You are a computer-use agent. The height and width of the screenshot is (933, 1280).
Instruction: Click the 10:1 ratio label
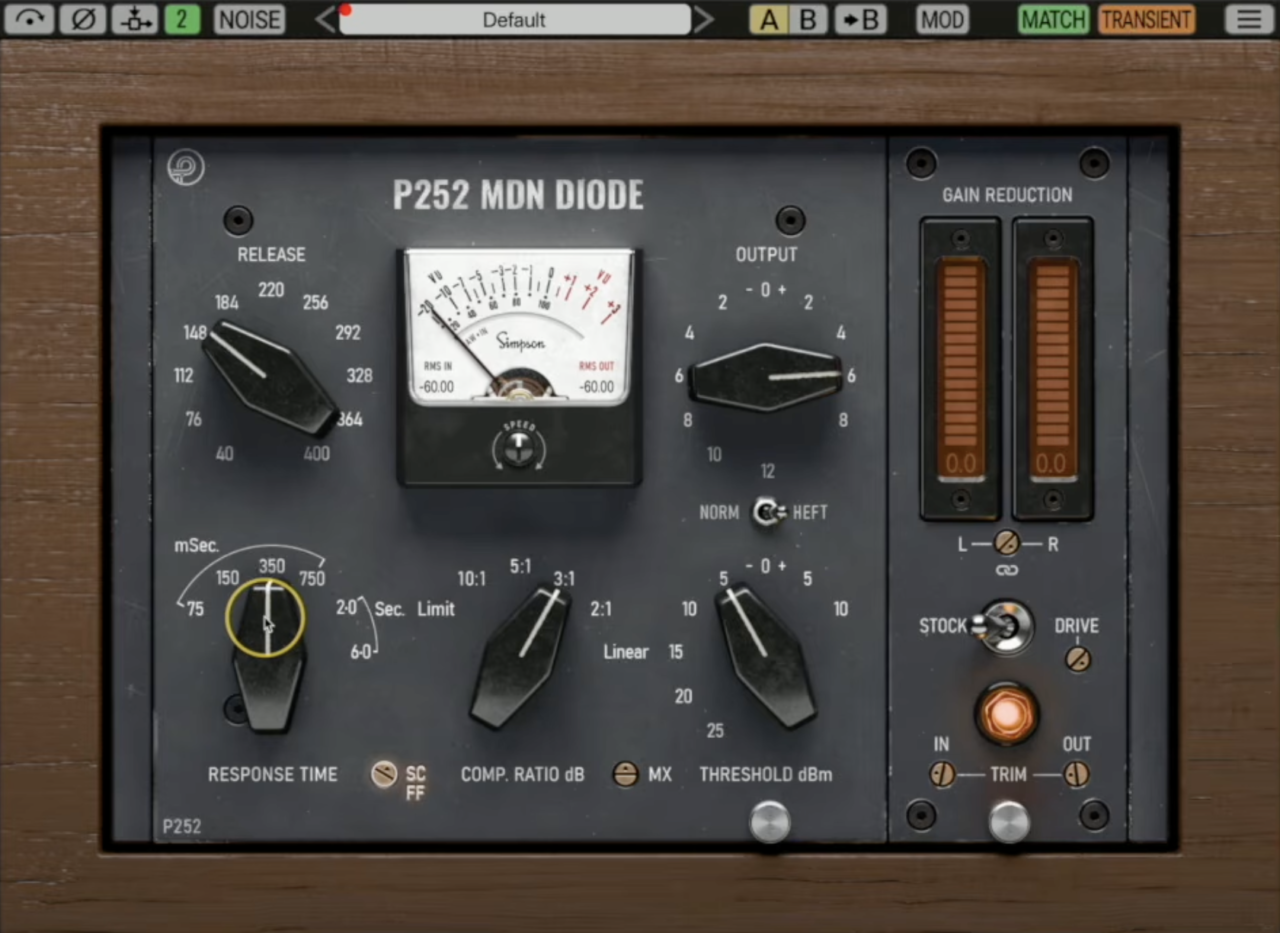[471, 579]
